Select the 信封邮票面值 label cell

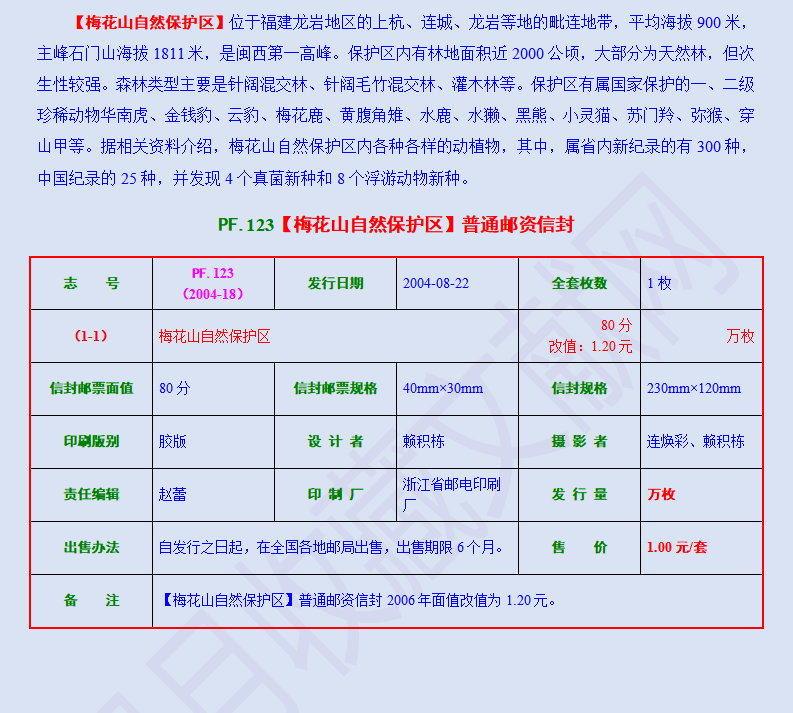pyautogui.click(x=91, y=388)
